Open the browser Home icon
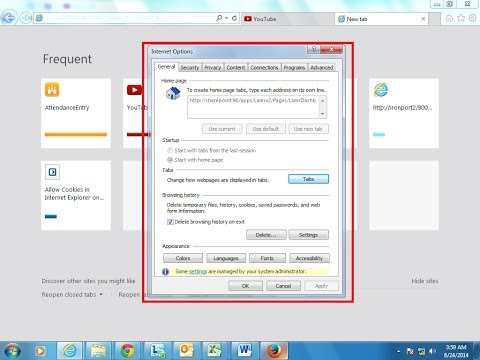480x360 pixels. click(x=449, y=18)
